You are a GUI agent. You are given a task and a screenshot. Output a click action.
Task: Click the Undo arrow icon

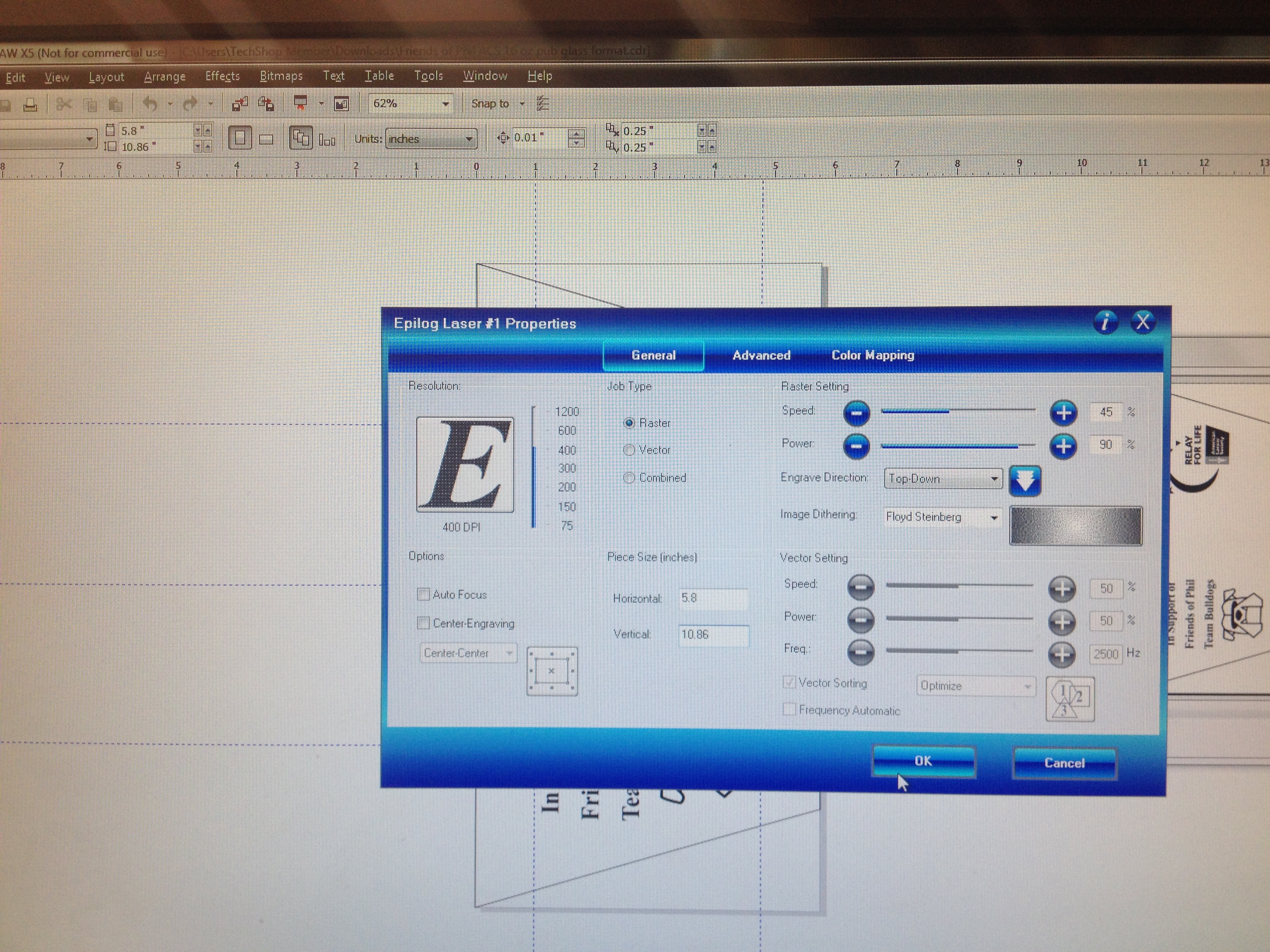click(x=150, y=104)
